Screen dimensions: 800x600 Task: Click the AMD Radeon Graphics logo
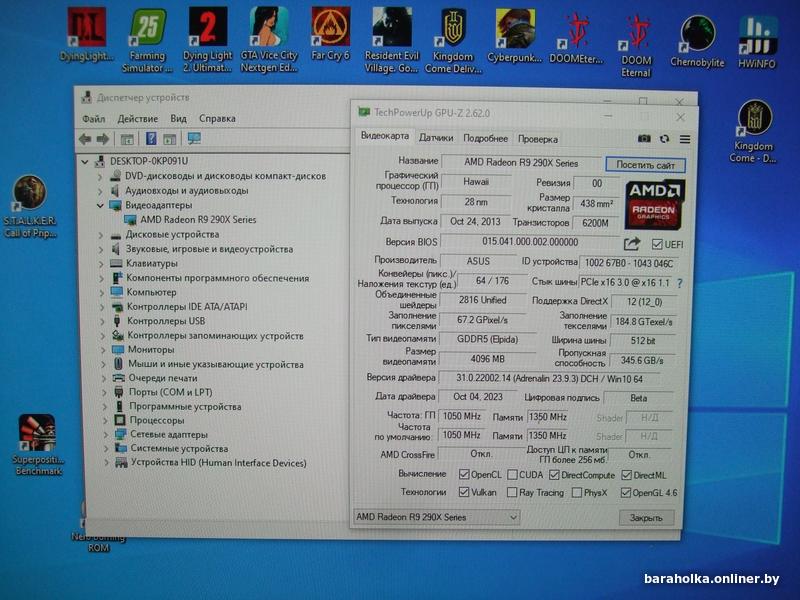pos(655,205)
